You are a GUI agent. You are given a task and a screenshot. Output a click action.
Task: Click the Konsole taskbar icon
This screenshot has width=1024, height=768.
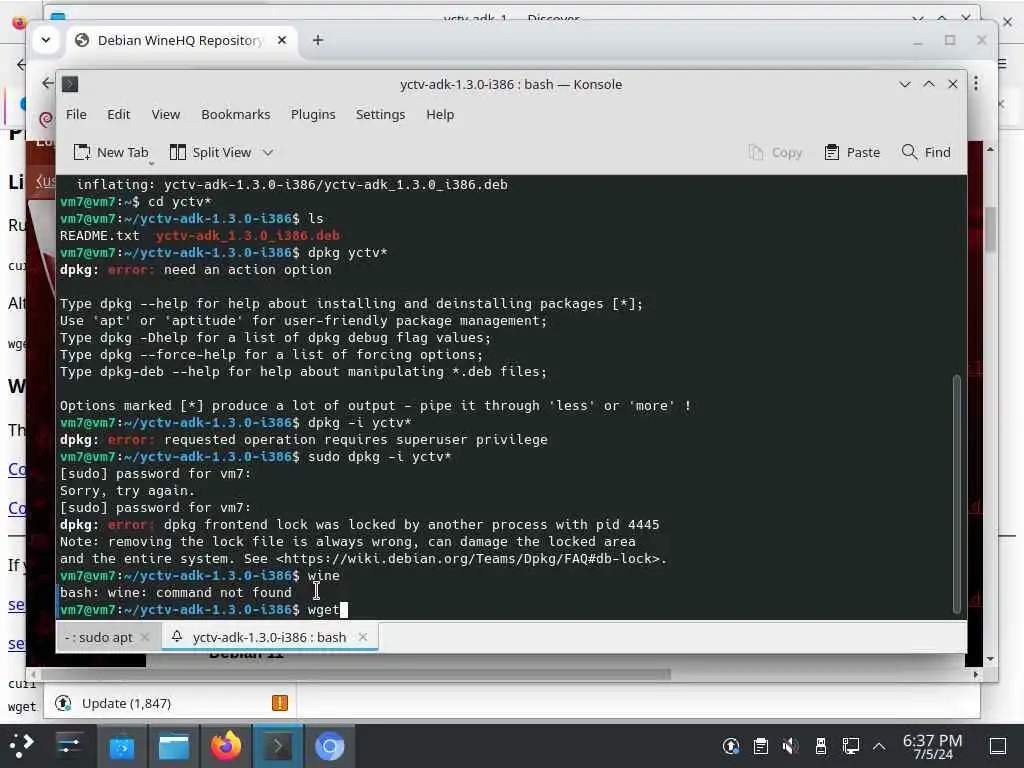(x=278, y=746)
